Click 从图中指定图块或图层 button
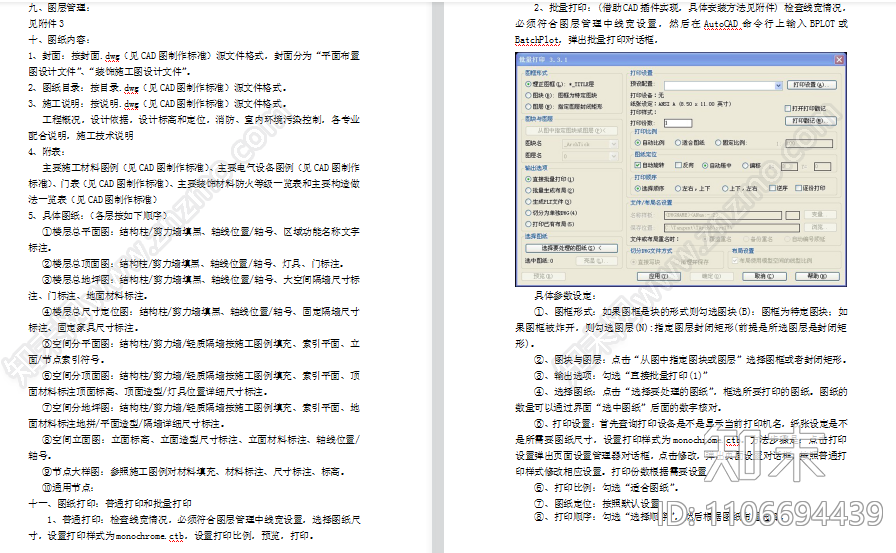Image resolution: width=896 pixels, height=553 pixels. coord(571,131)
